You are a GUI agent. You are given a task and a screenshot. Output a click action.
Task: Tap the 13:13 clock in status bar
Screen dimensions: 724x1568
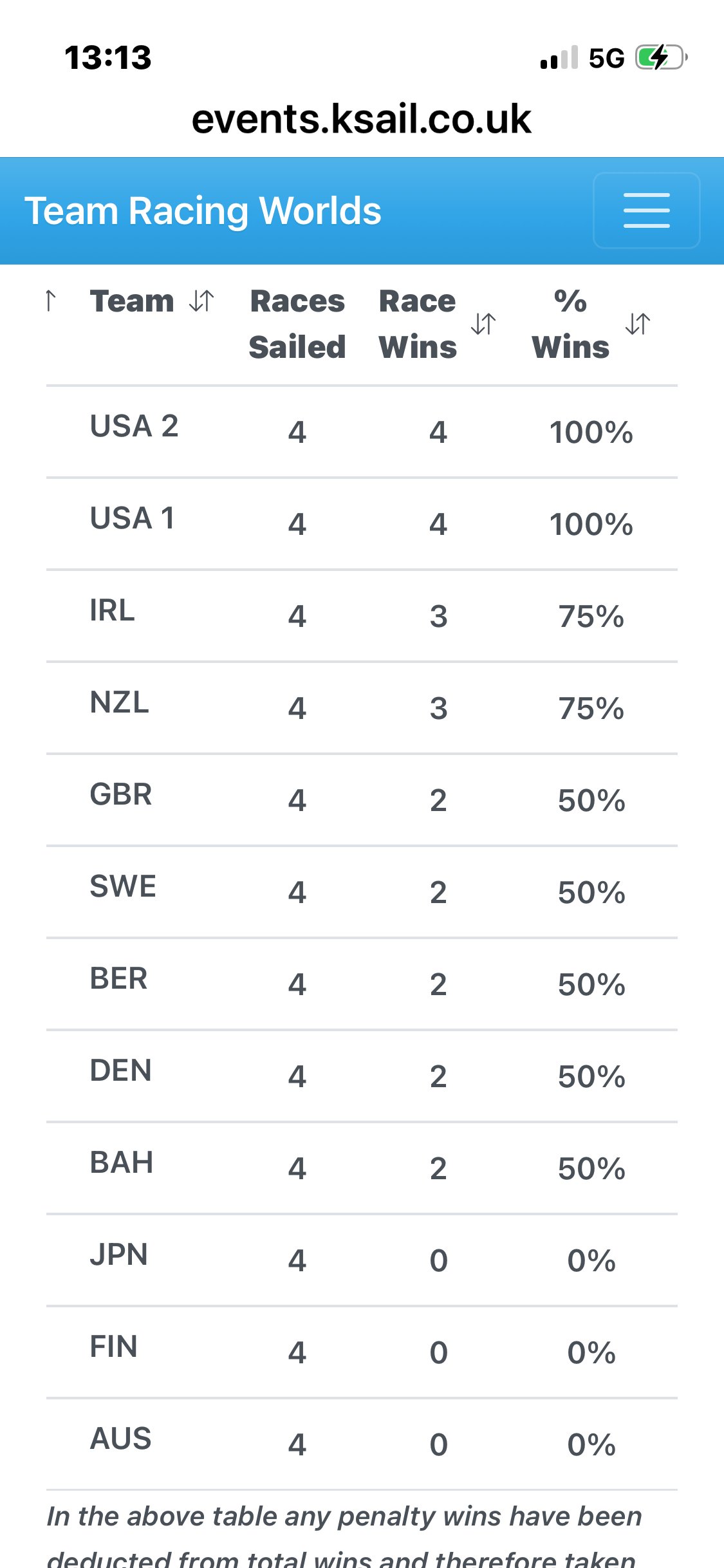tap(108, 58)
